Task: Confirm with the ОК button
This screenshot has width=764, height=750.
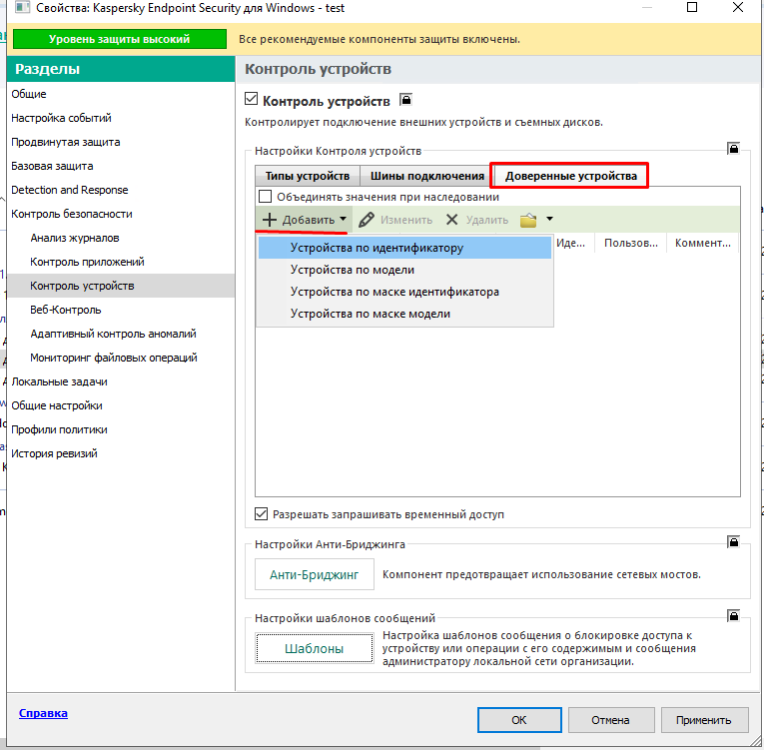Action: tap(519, 720)
